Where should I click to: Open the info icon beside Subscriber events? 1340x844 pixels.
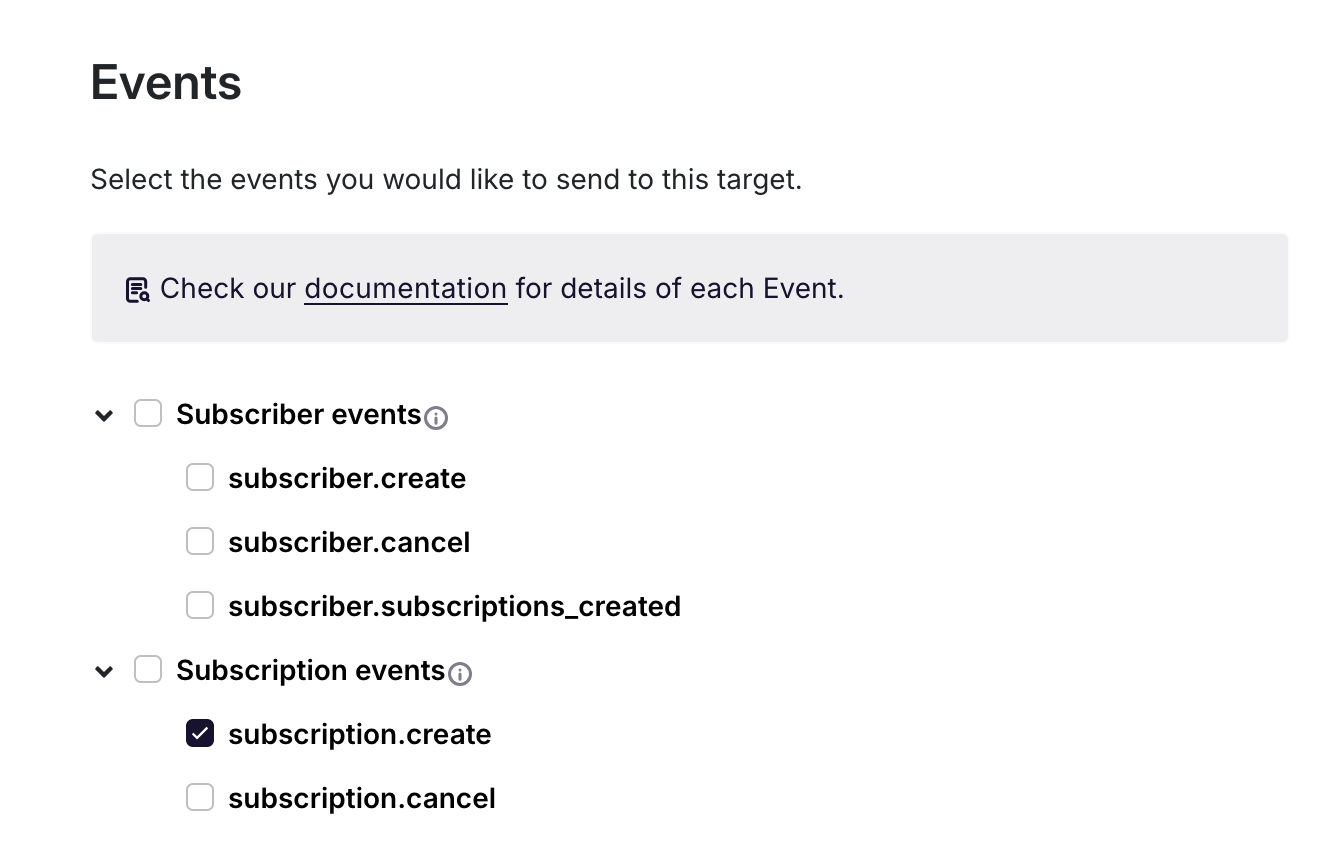(436, 420)
